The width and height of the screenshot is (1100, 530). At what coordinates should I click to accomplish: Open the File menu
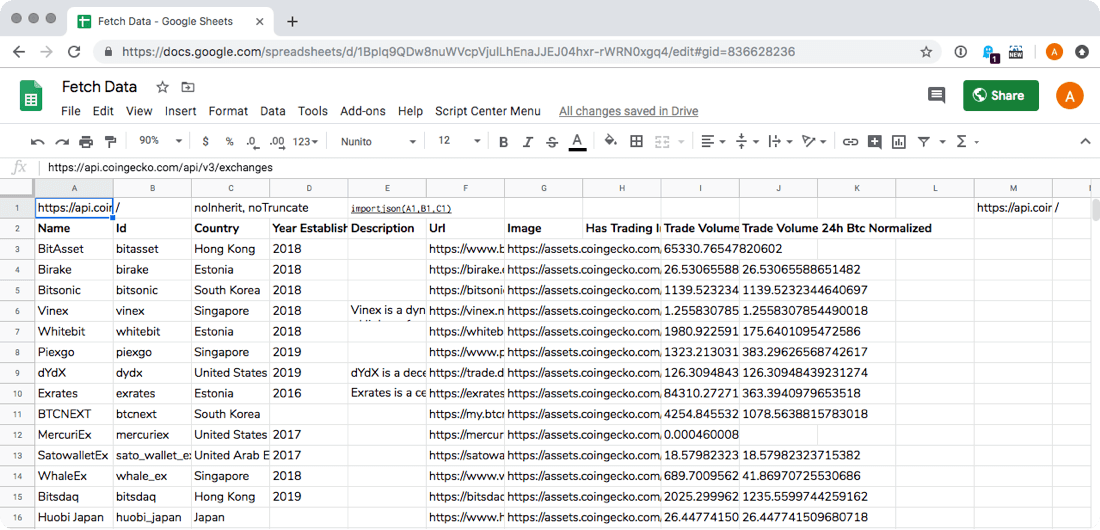pos(71,111)
